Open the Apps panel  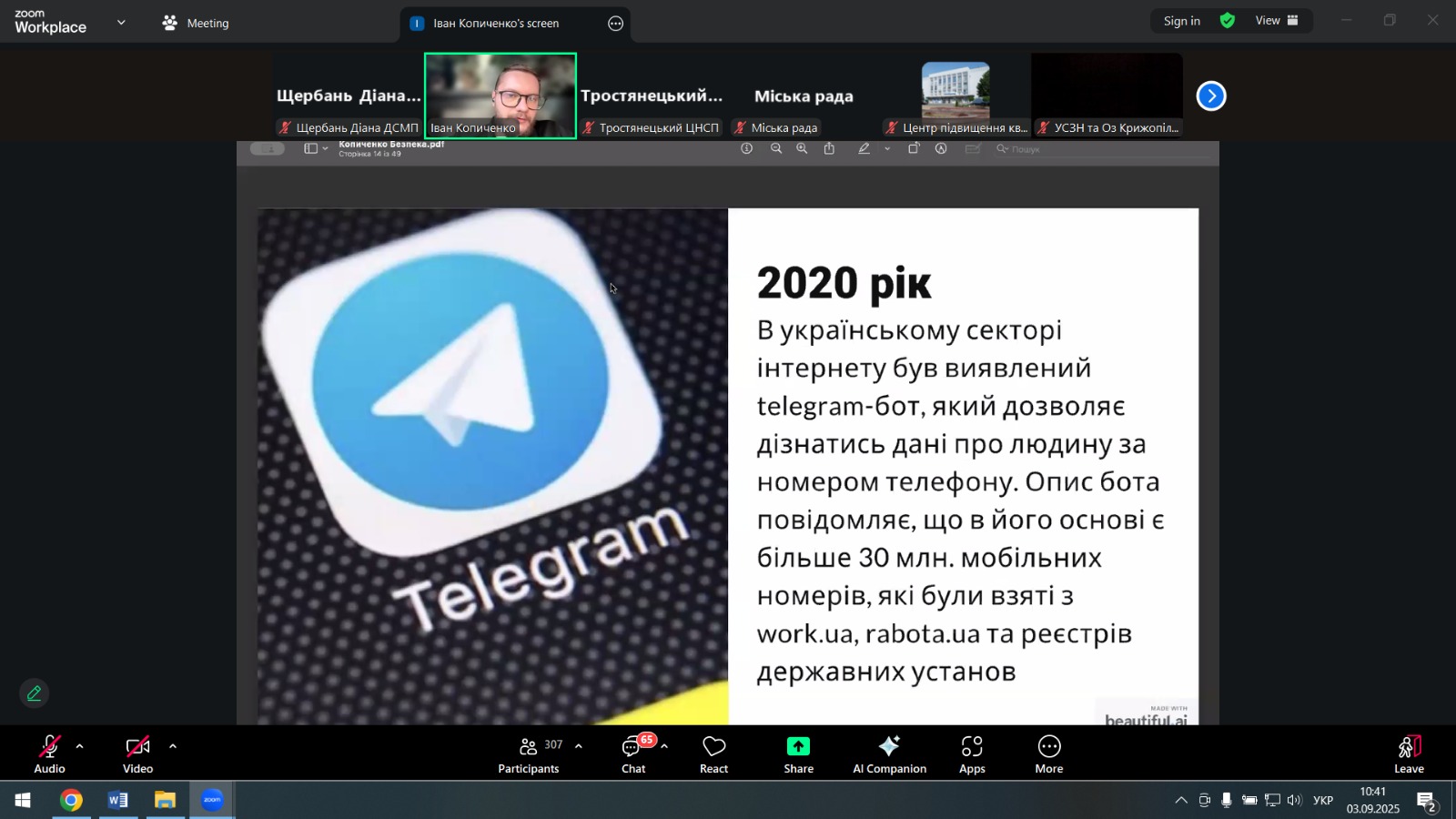point(972,754)
